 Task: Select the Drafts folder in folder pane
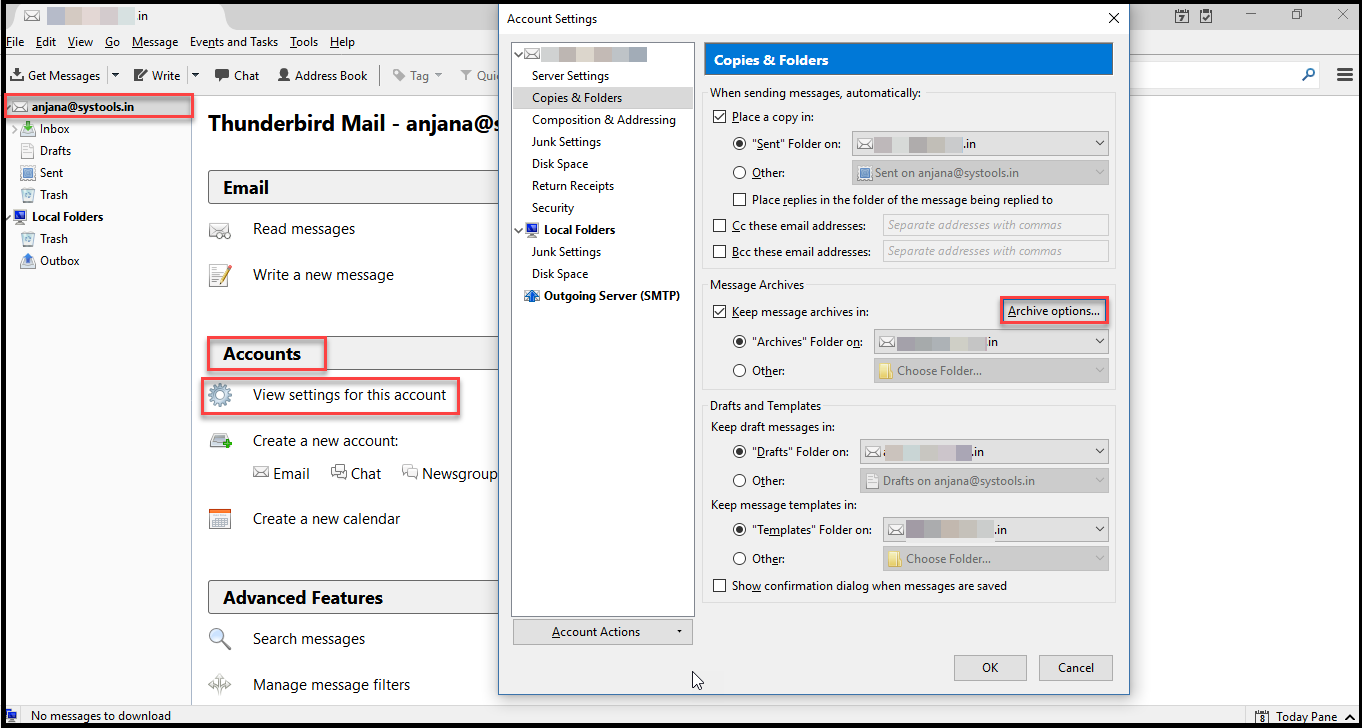(55, 151)
